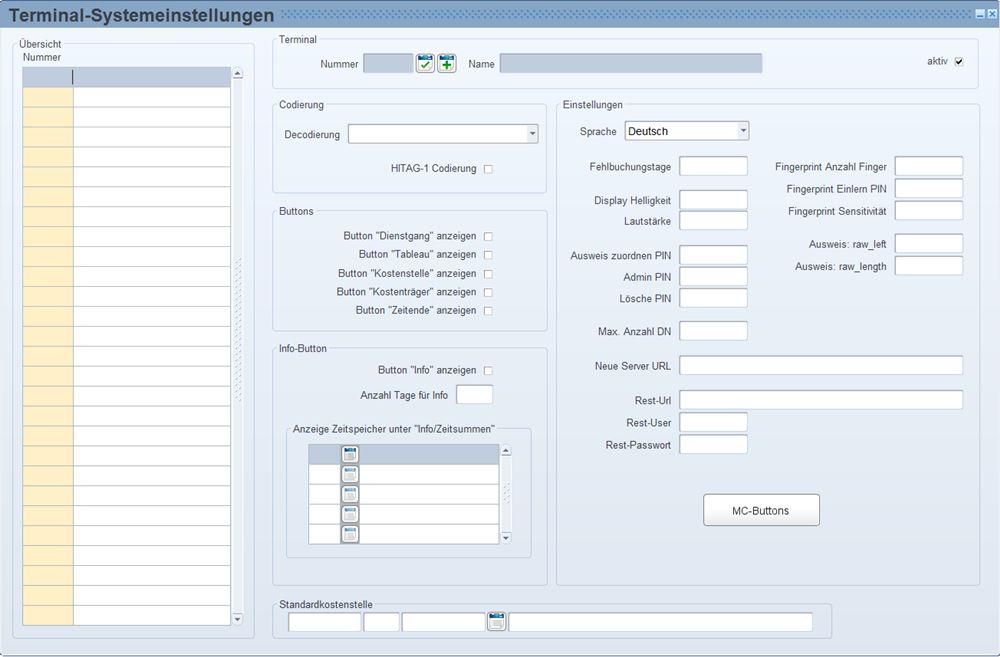This screenshot has height=657, width=1000.
Task: Select the highlighted first row in Übersicht list
Action: point(126,77)
